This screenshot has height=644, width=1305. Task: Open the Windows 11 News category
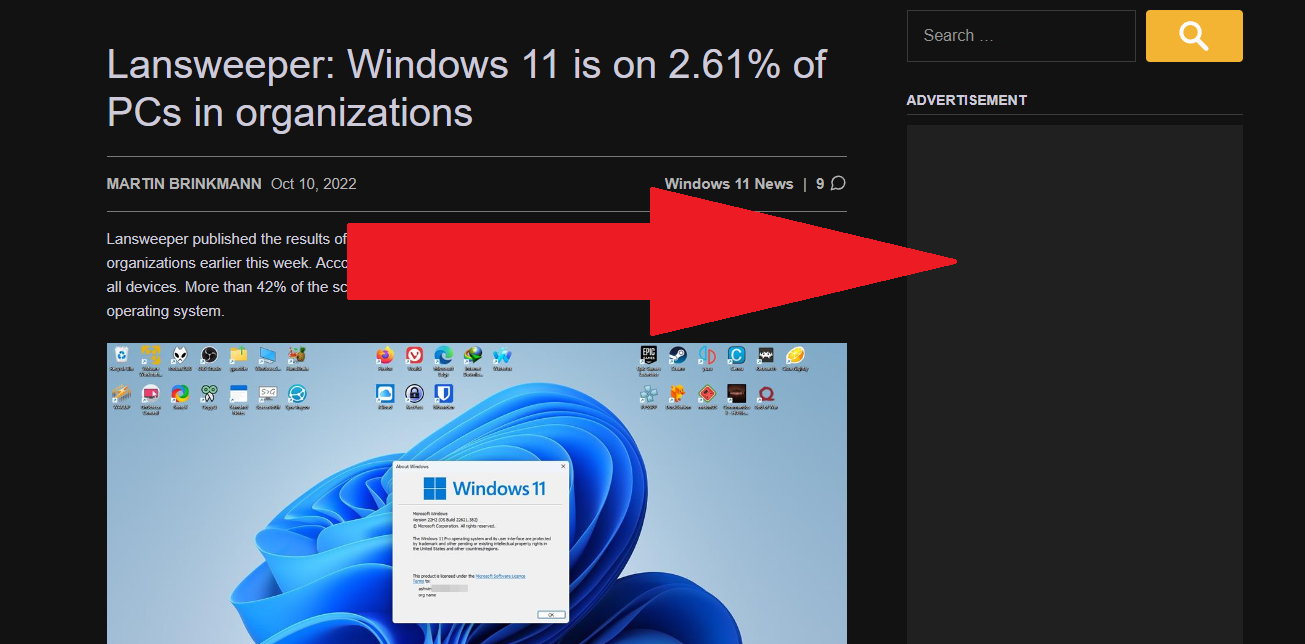[729, 184]
